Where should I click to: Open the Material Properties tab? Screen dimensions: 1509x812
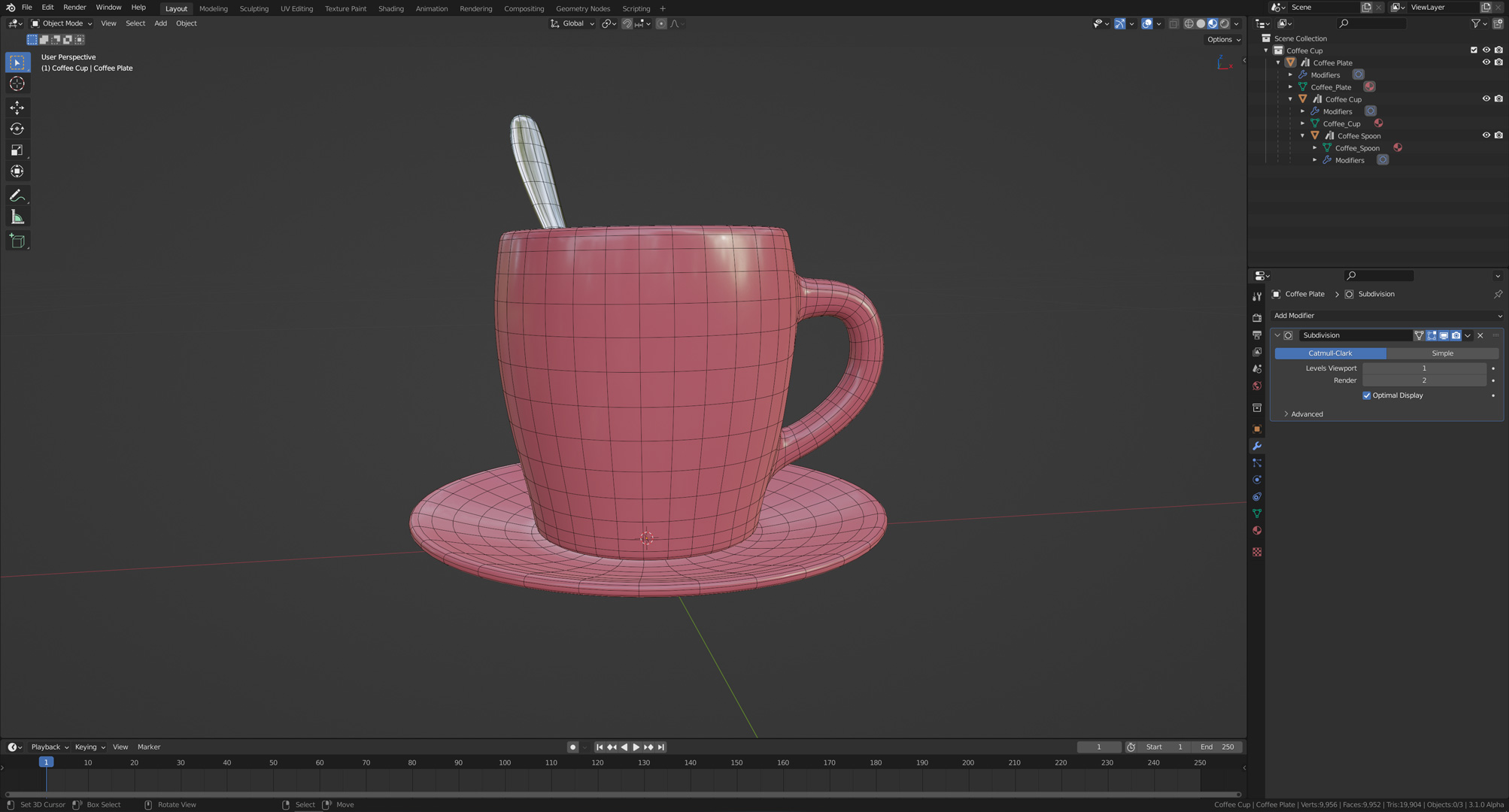(1256, 531)
